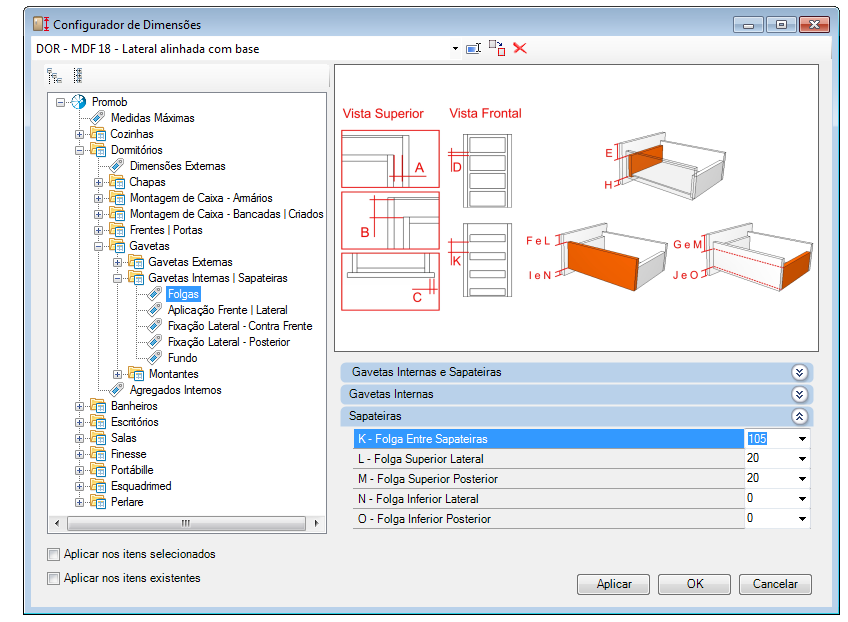Select Fixação Lateral - Posterior item

click(229, 342)
